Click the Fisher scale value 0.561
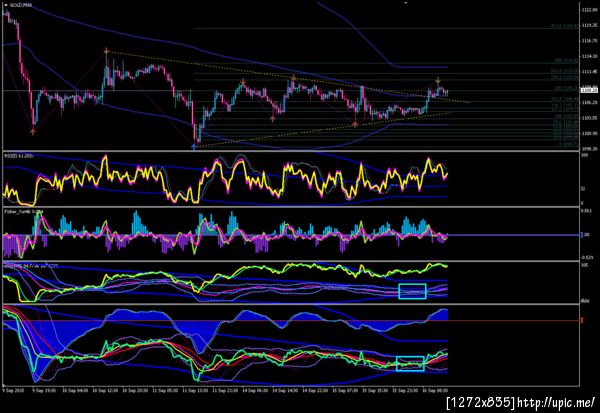This screenshot has height=413, width=600. click(x=587, y=211)
